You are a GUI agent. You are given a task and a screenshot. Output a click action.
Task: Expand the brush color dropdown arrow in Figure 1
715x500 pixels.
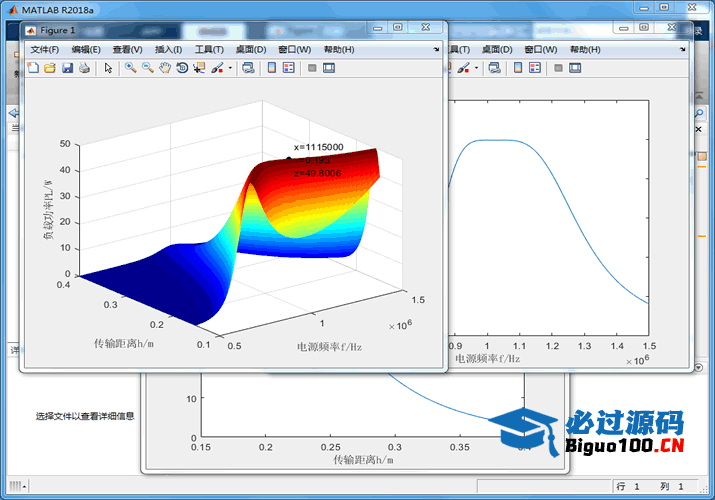click(x=230, y=68)
